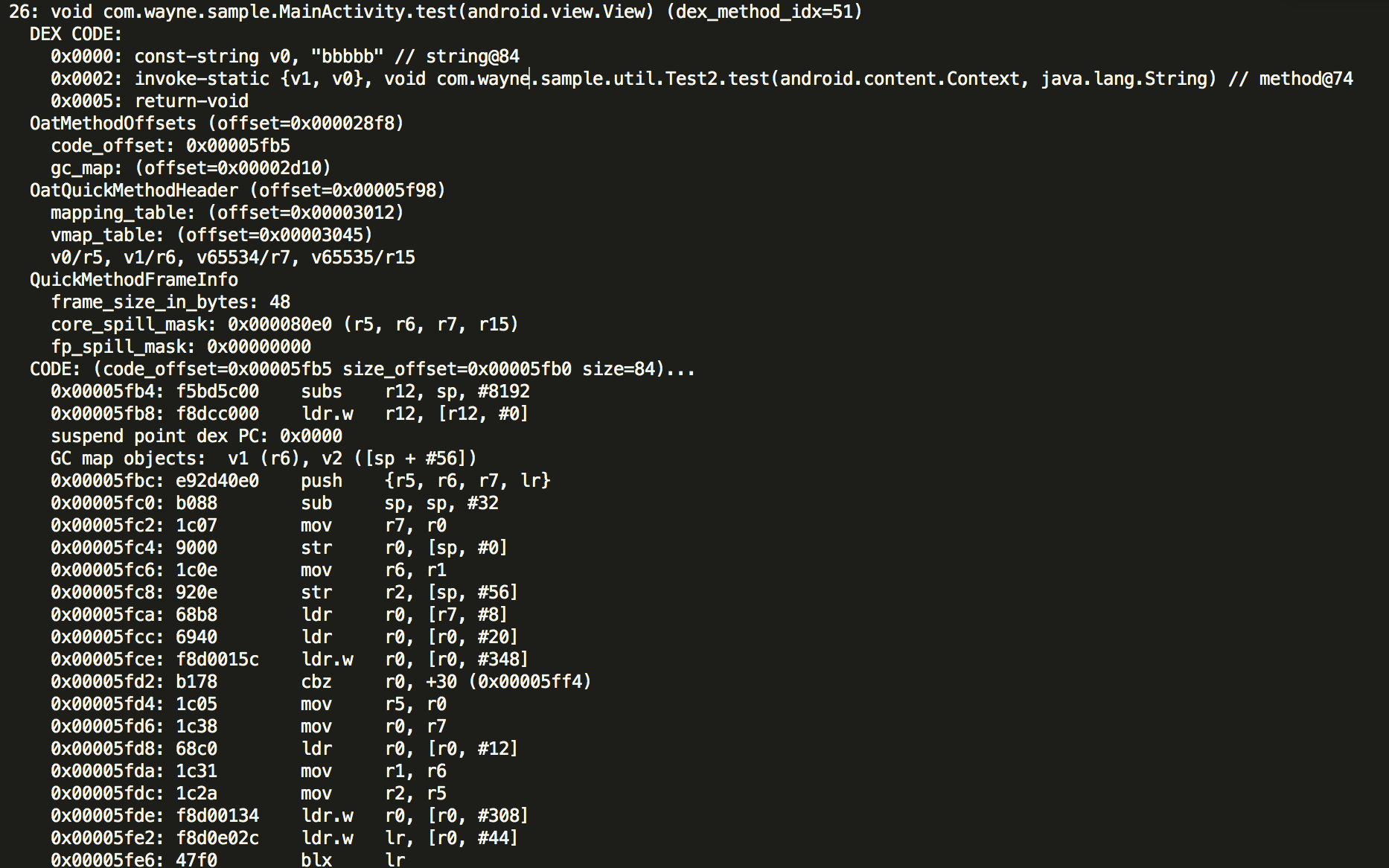Click the invoke-static instruction text
The height and width of the screenshot is (868, 1389).
(x=201, y=79)
